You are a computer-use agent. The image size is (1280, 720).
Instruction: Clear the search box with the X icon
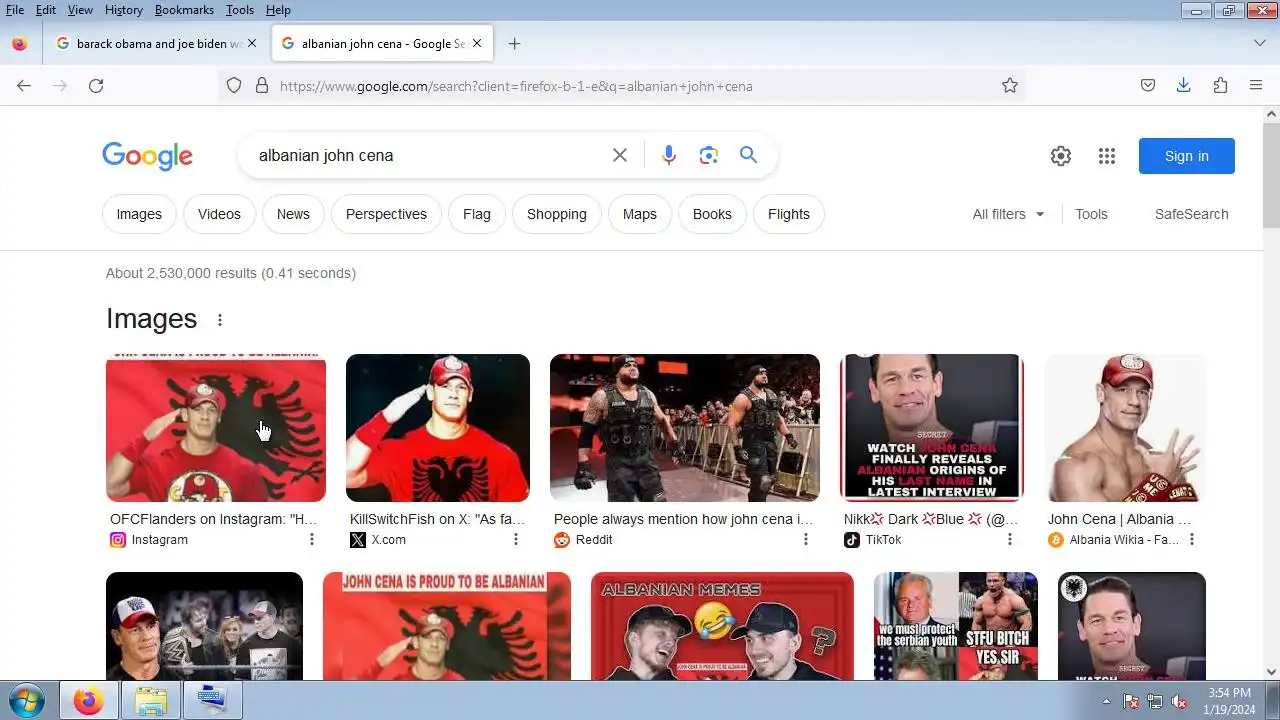click(x=620, y=155)
